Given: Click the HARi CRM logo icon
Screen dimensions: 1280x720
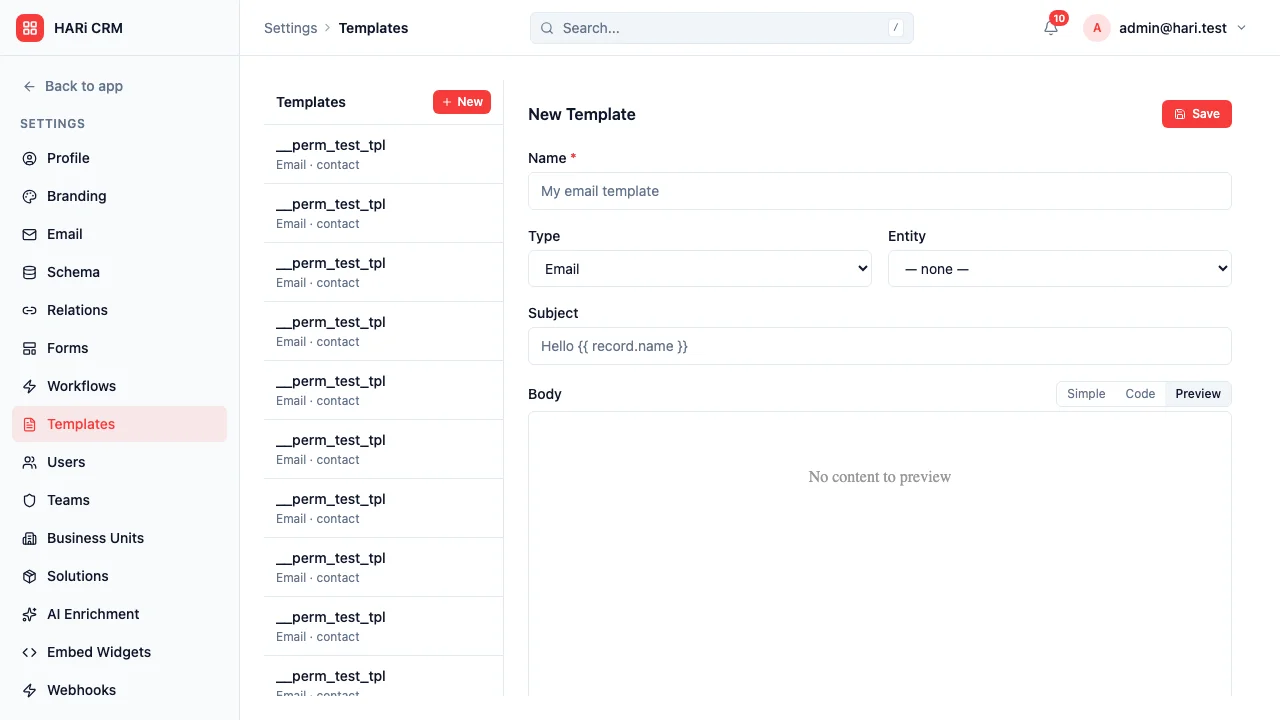Looking at the screenshot, I should point(29,27).
